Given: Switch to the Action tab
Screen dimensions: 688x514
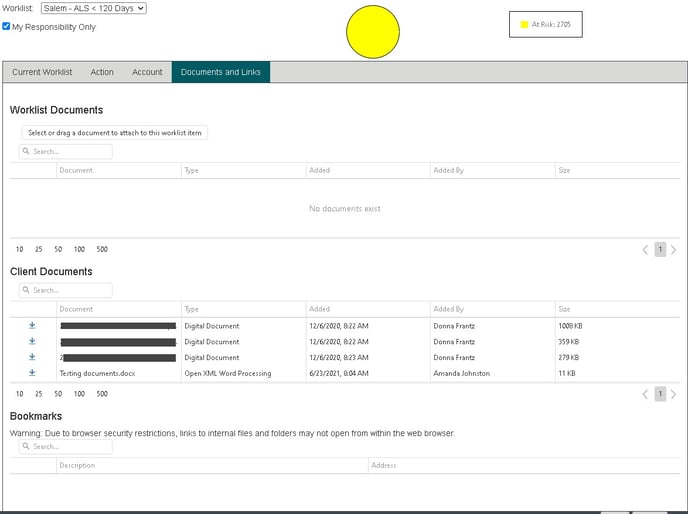Looking at the screenshot, I should [x=102, y=72].
